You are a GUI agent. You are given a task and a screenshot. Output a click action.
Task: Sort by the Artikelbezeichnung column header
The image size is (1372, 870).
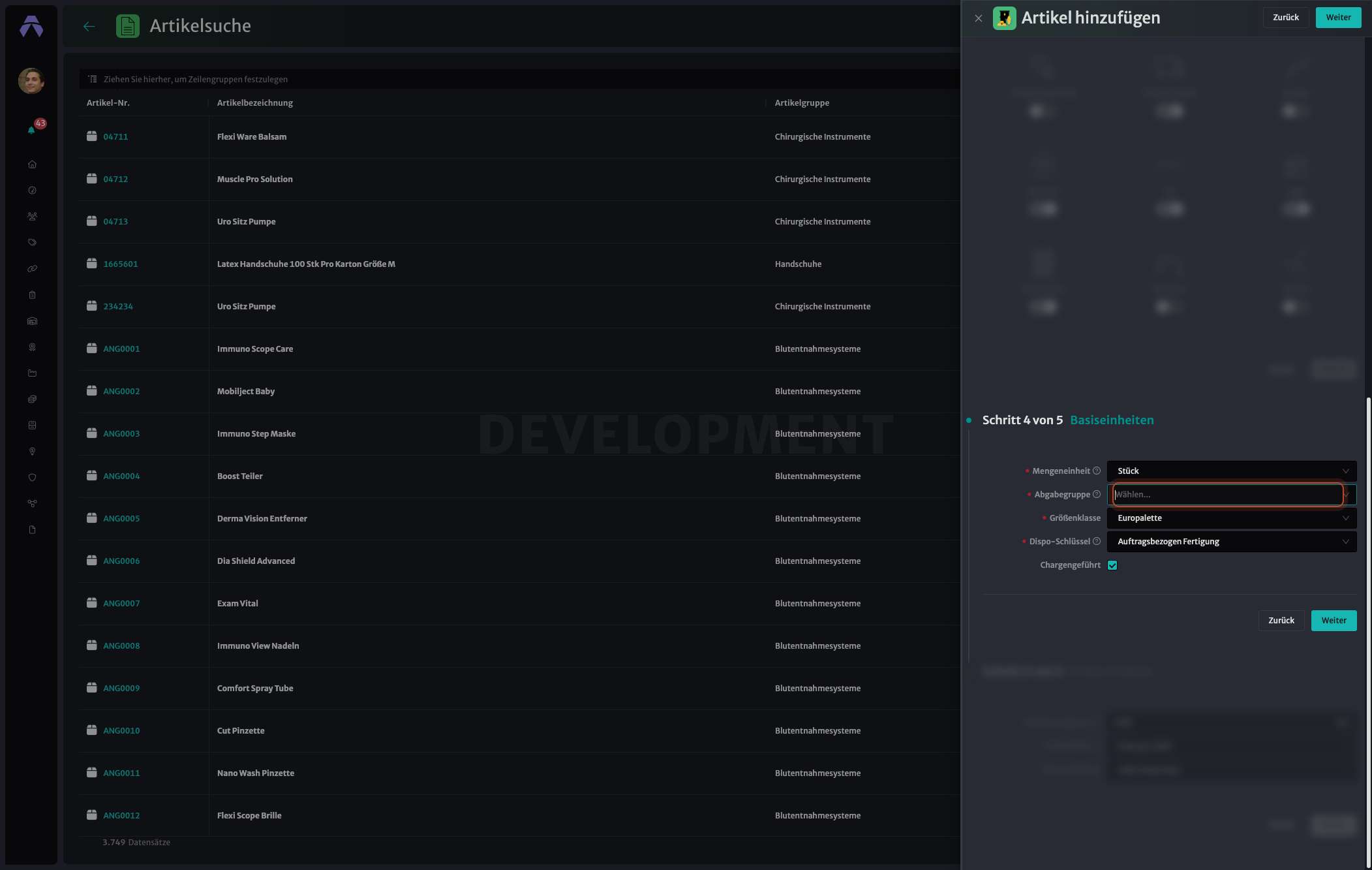point(255,103)
